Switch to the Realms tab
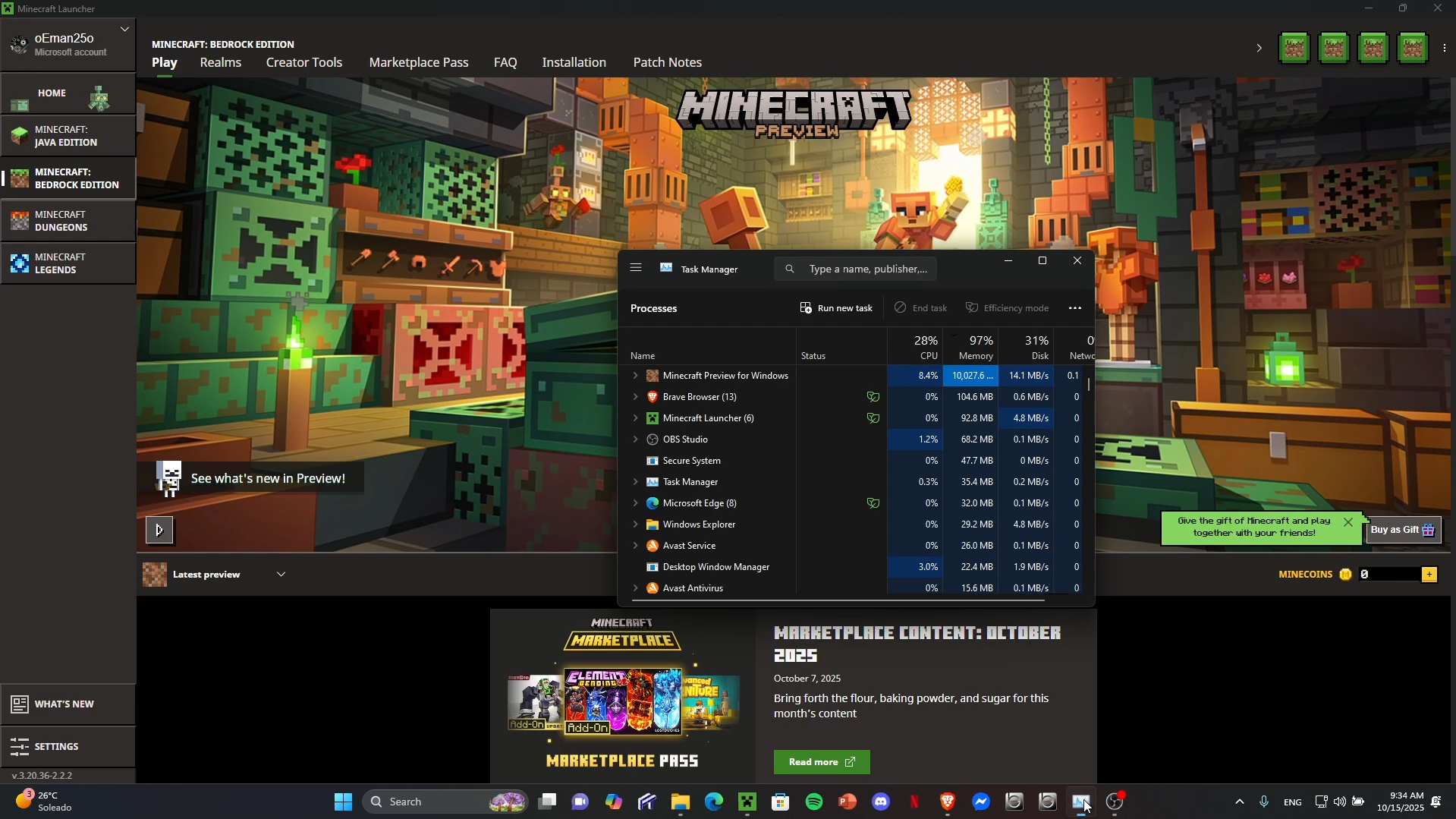This screenshot has width=1456, height=819. 220,62
